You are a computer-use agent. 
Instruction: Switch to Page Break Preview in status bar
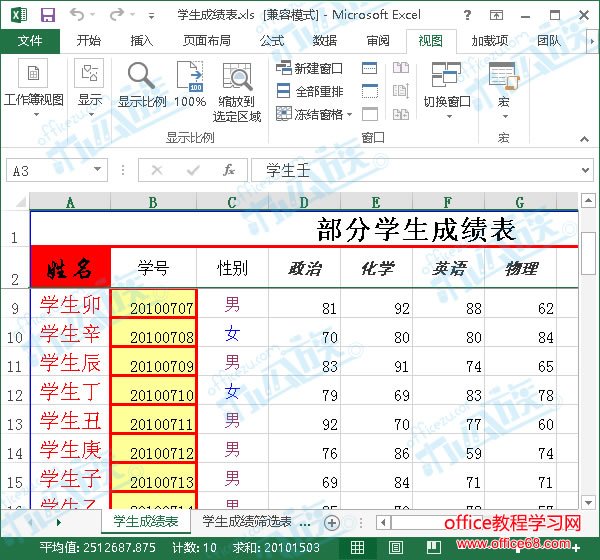tap(434, 547)
